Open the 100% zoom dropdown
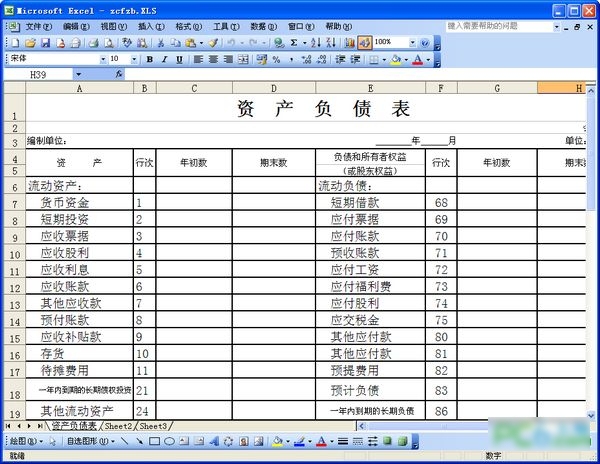The width and height of the screenshot is (600, 464). pyautogui.click(x=412, y=43)
